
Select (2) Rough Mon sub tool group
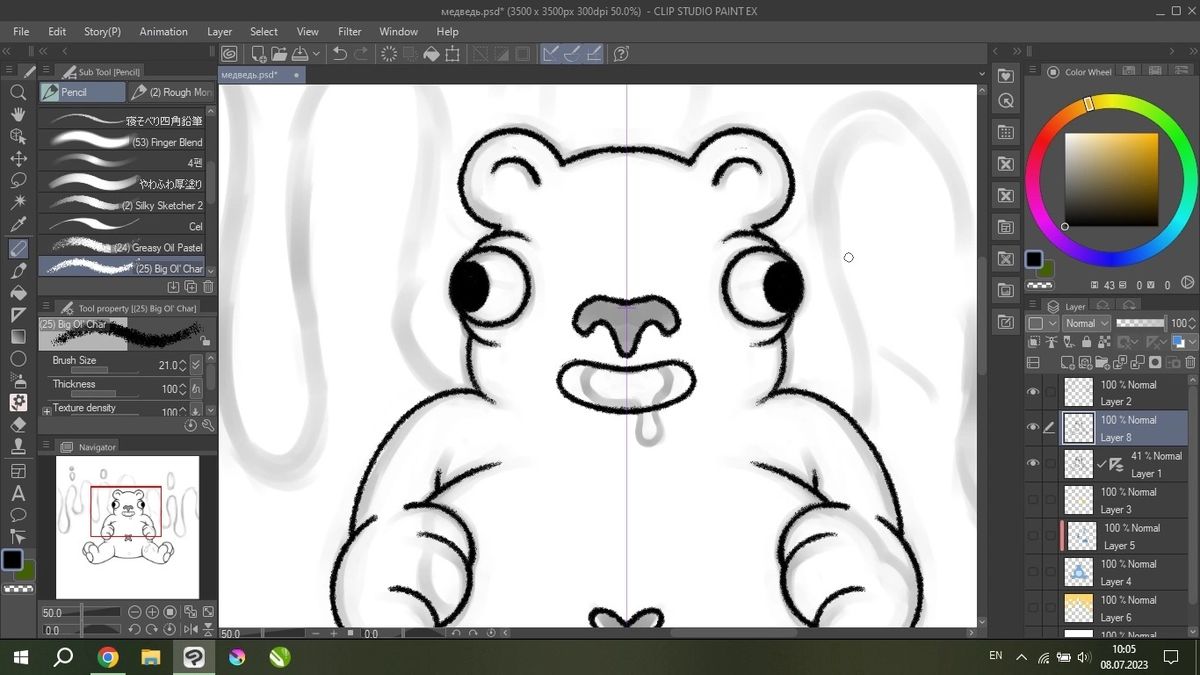coord(170,92)
